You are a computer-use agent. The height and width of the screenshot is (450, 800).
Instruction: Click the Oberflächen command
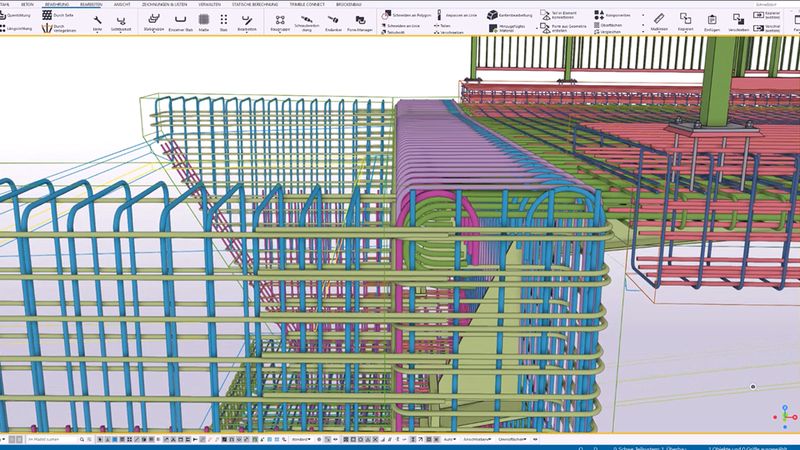click(x=608, y=25)
